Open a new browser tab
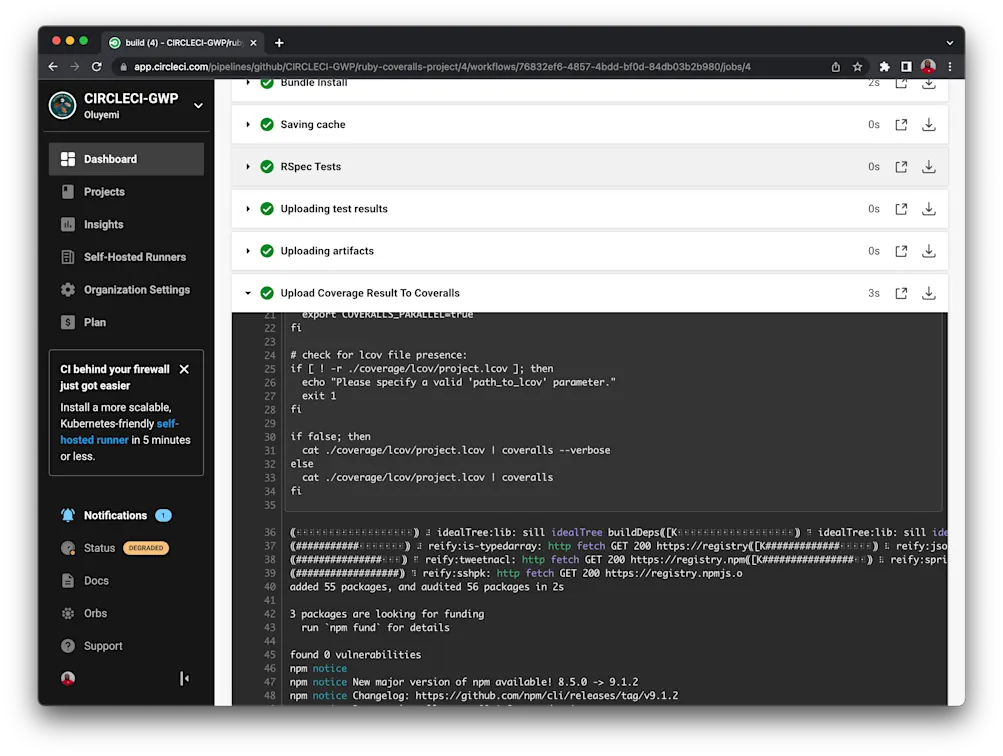Screen dimensions: 1003x756 [279, 43]
